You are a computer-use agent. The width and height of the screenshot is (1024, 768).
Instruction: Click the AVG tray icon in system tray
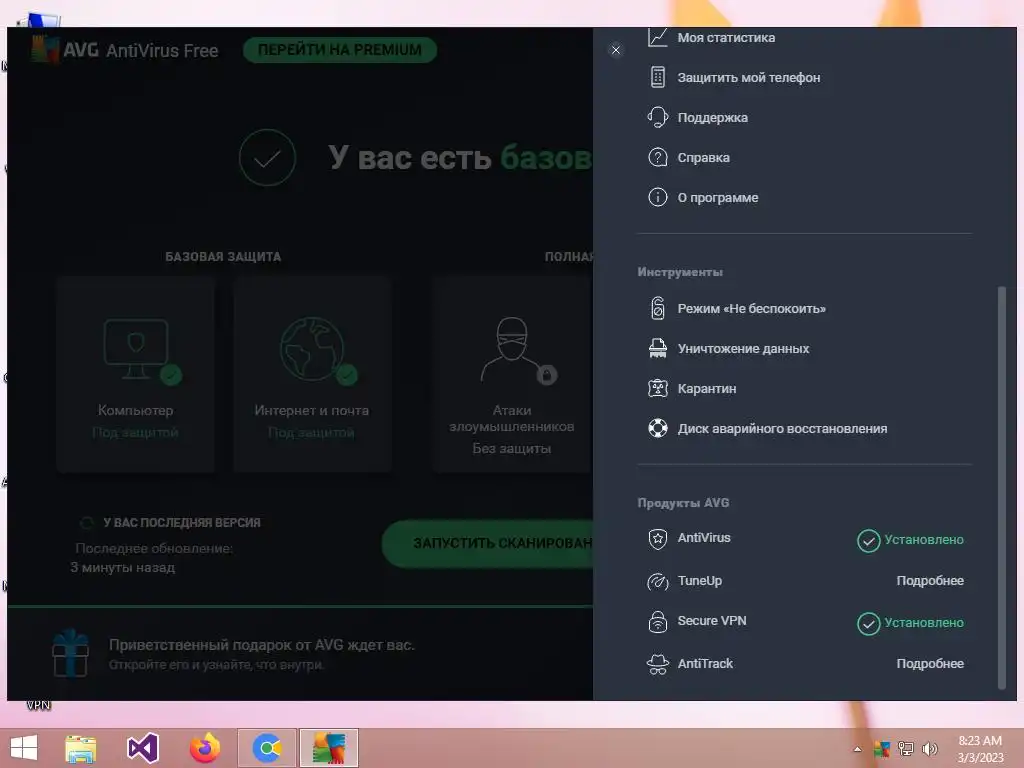coord(882,749)
